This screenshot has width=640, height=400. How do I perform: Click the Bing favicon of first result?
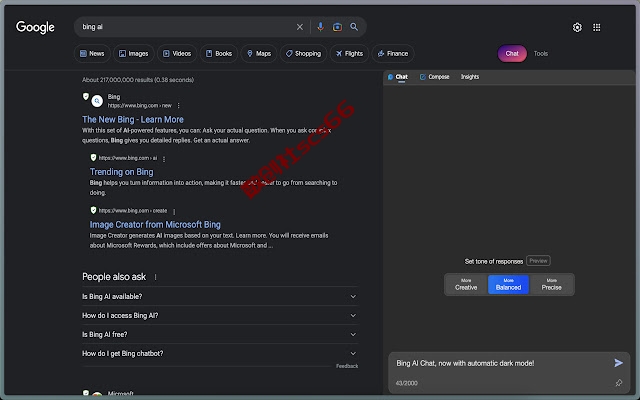[x=97, y=101]
